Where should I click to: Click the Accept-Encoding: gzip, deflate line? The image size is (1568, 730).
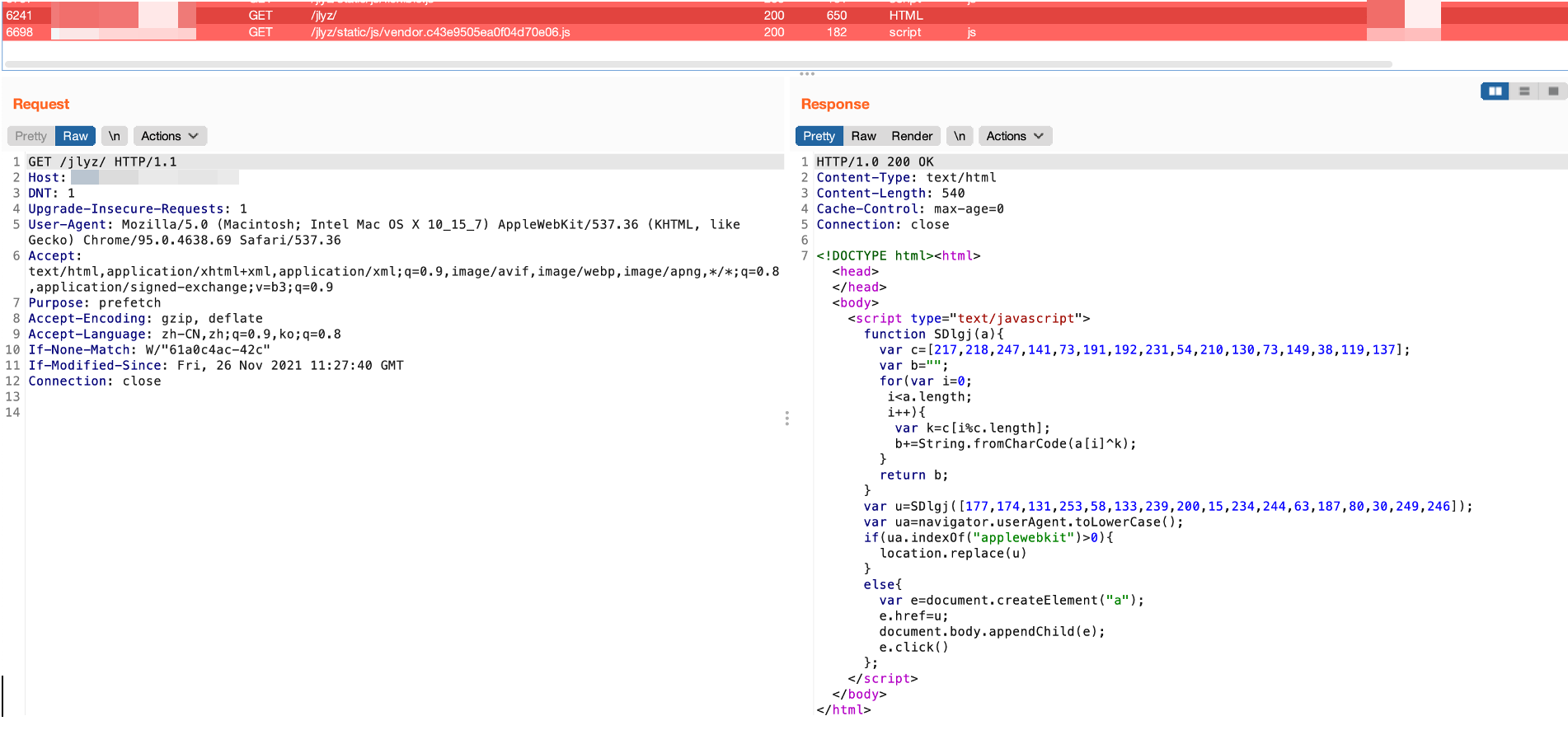[146, 318]
